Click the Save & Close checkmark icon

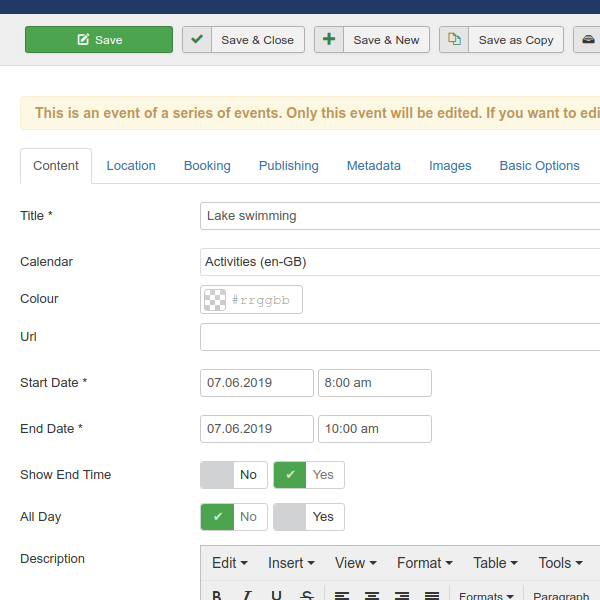click(197, 40)
